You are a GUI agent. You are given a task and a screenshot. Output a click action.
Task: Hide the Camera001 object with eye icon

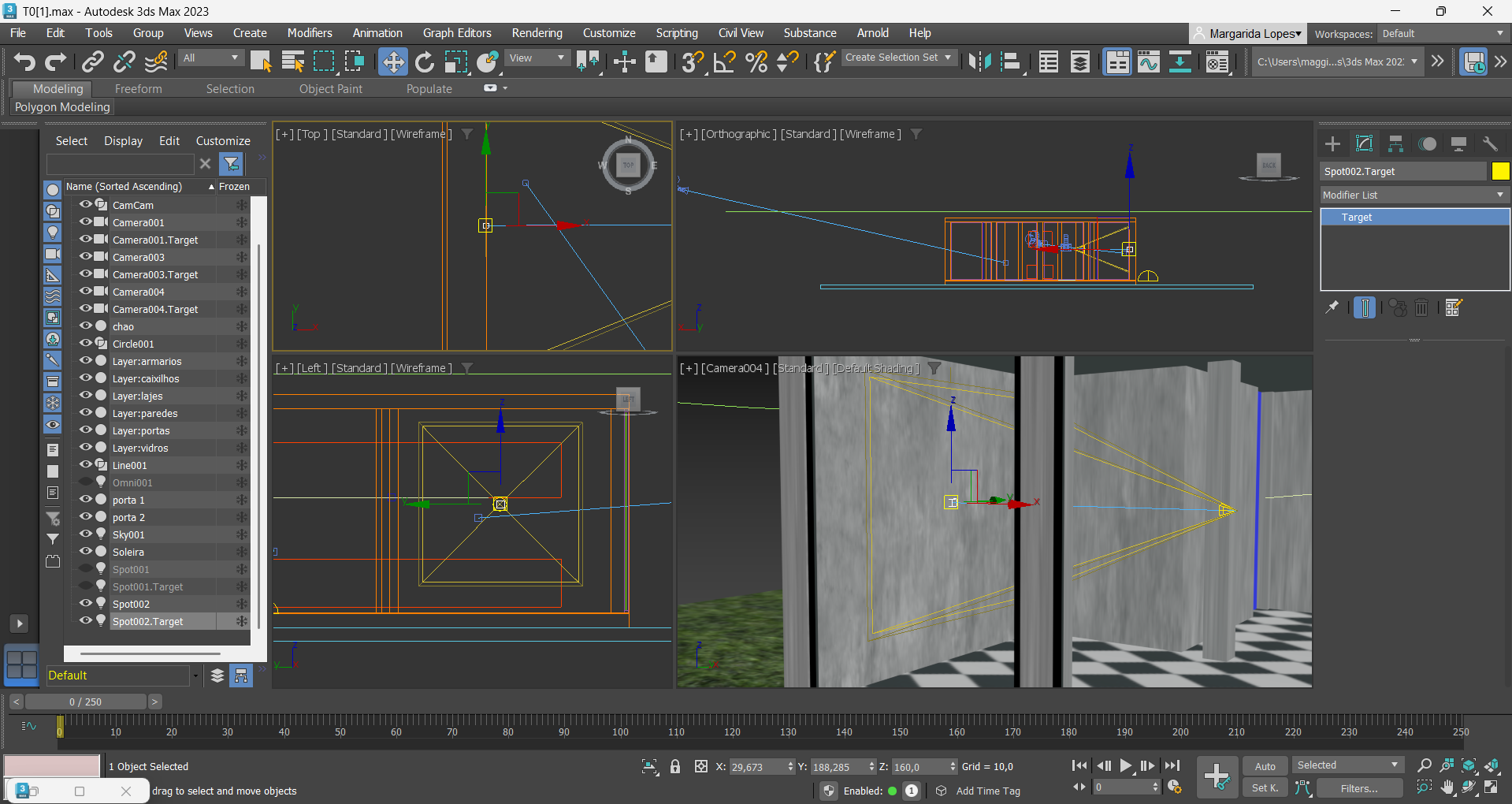point(86,222)
